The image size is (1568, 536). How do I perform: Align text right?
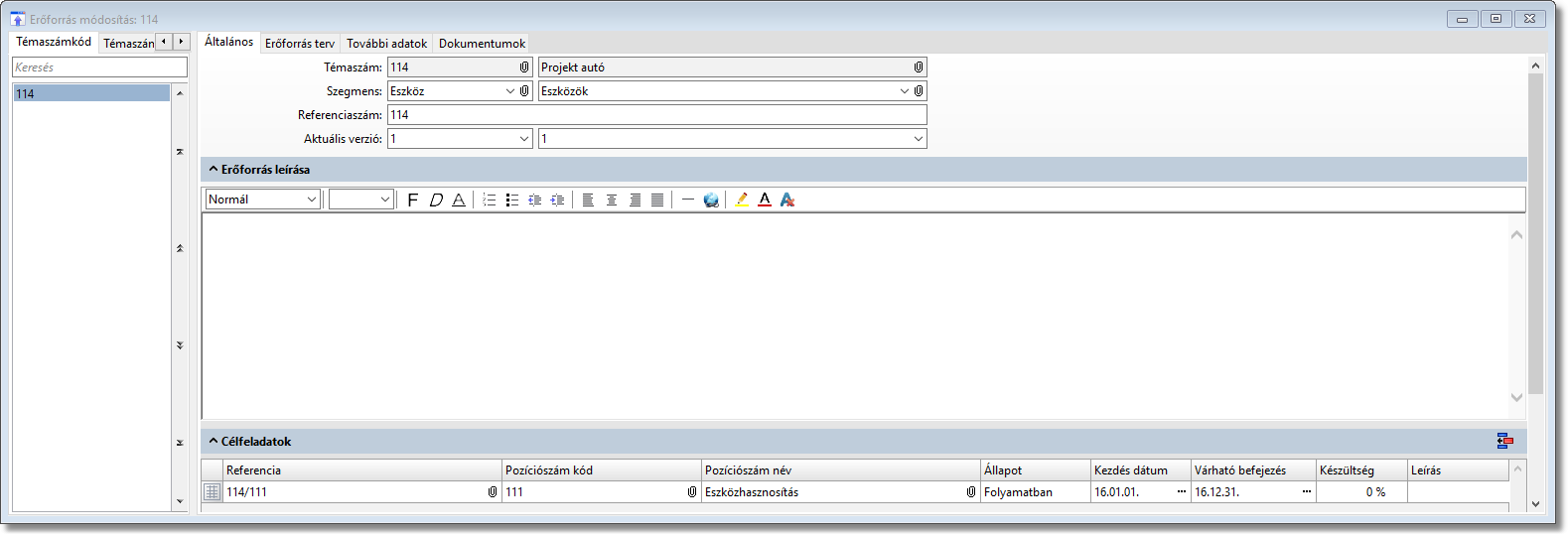(635, 200)
